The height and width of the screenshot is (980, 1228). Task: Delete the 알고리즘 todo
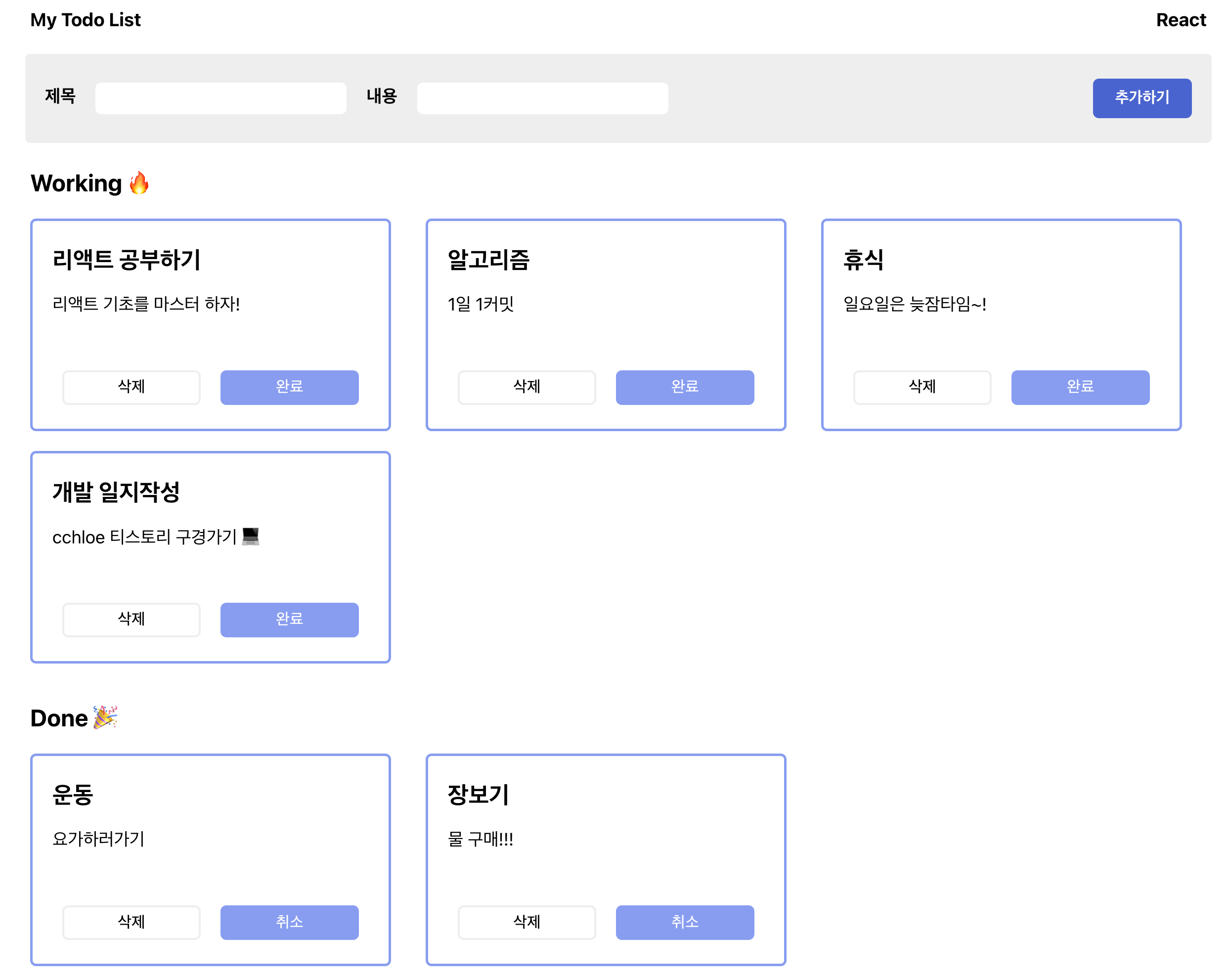pos(526,388)
